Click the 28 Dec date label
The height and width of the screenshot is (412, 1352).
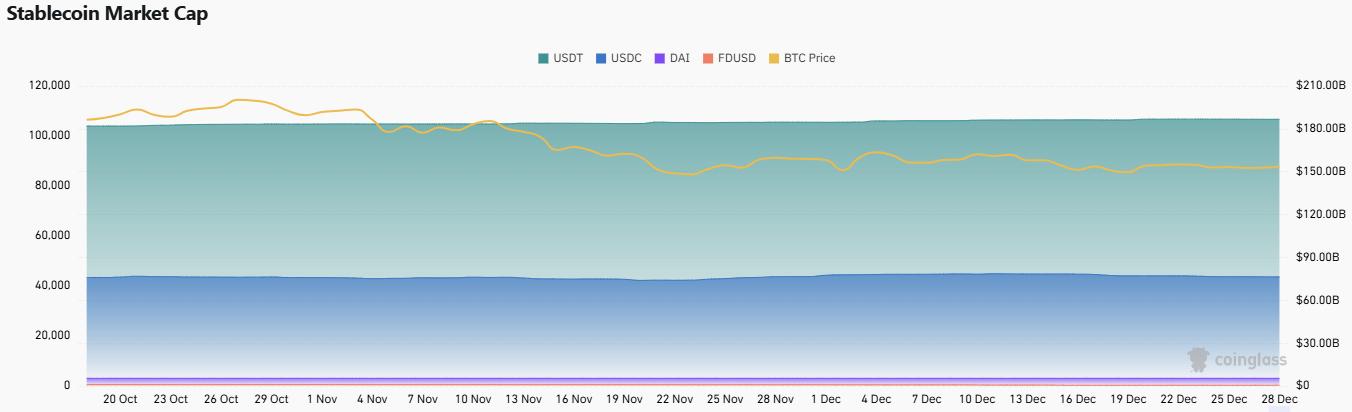click(1279, 399)
